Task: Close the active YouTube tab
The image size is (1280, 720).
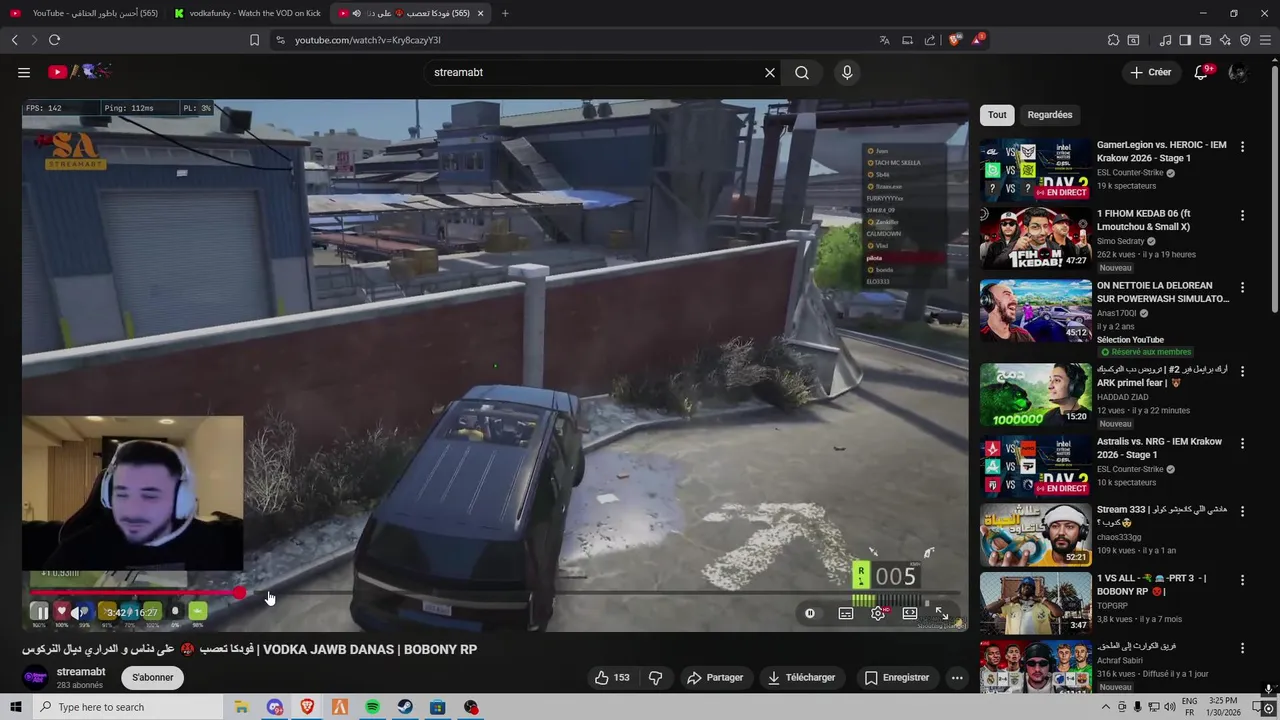Action: (x=481, y=13)
